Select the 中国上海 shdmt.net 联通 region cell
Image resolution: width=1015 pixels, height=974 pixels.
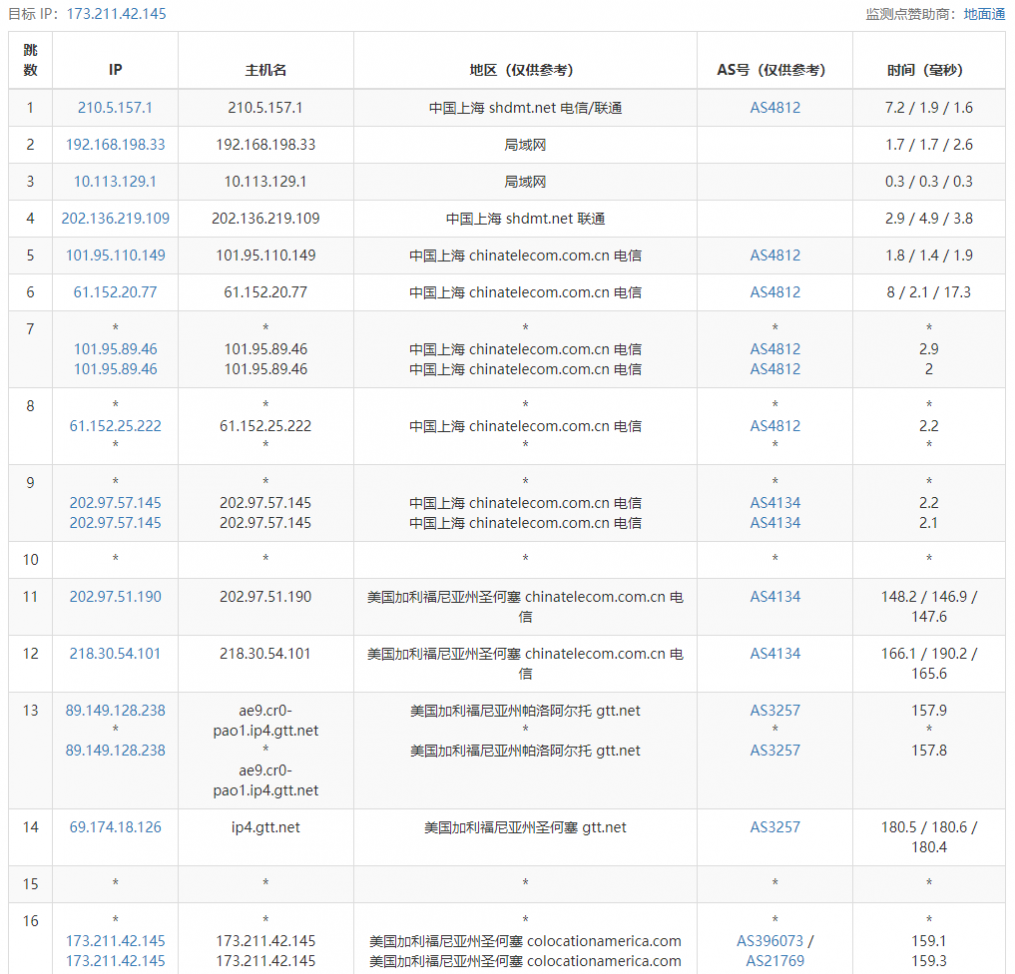[x=525, y=218]
